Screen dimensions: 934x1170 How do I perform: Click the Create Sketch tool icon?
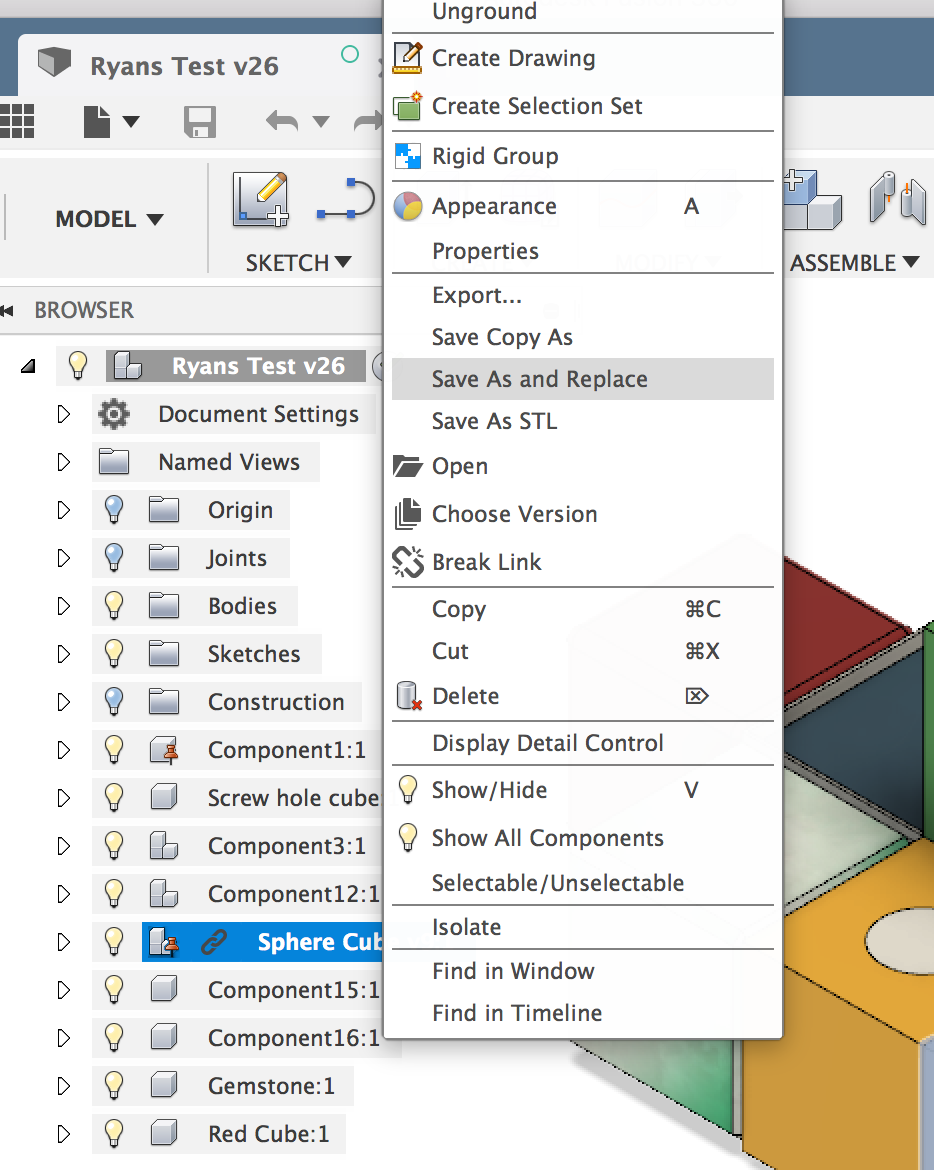point(261,198)
